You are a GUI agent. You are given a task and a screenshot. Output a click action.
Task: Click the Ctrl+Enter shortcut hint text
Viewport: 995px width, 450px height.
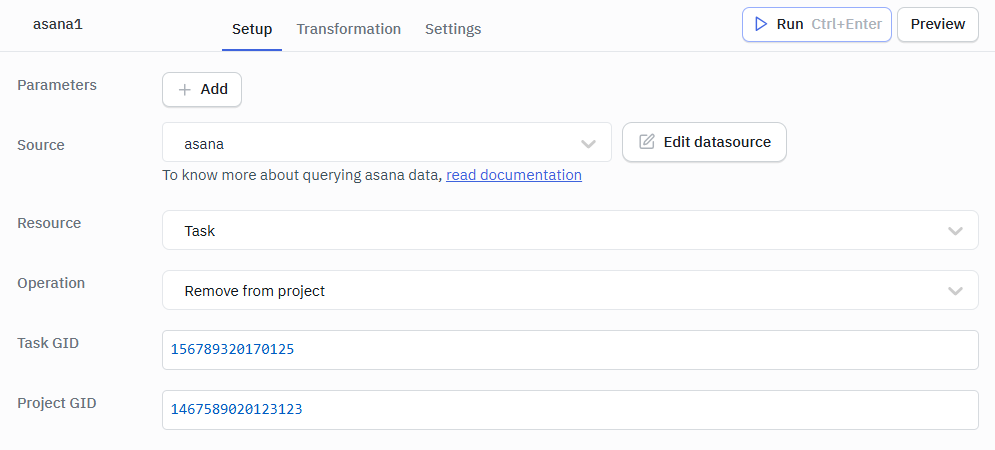pyautogui.click(x=846, y=24)
